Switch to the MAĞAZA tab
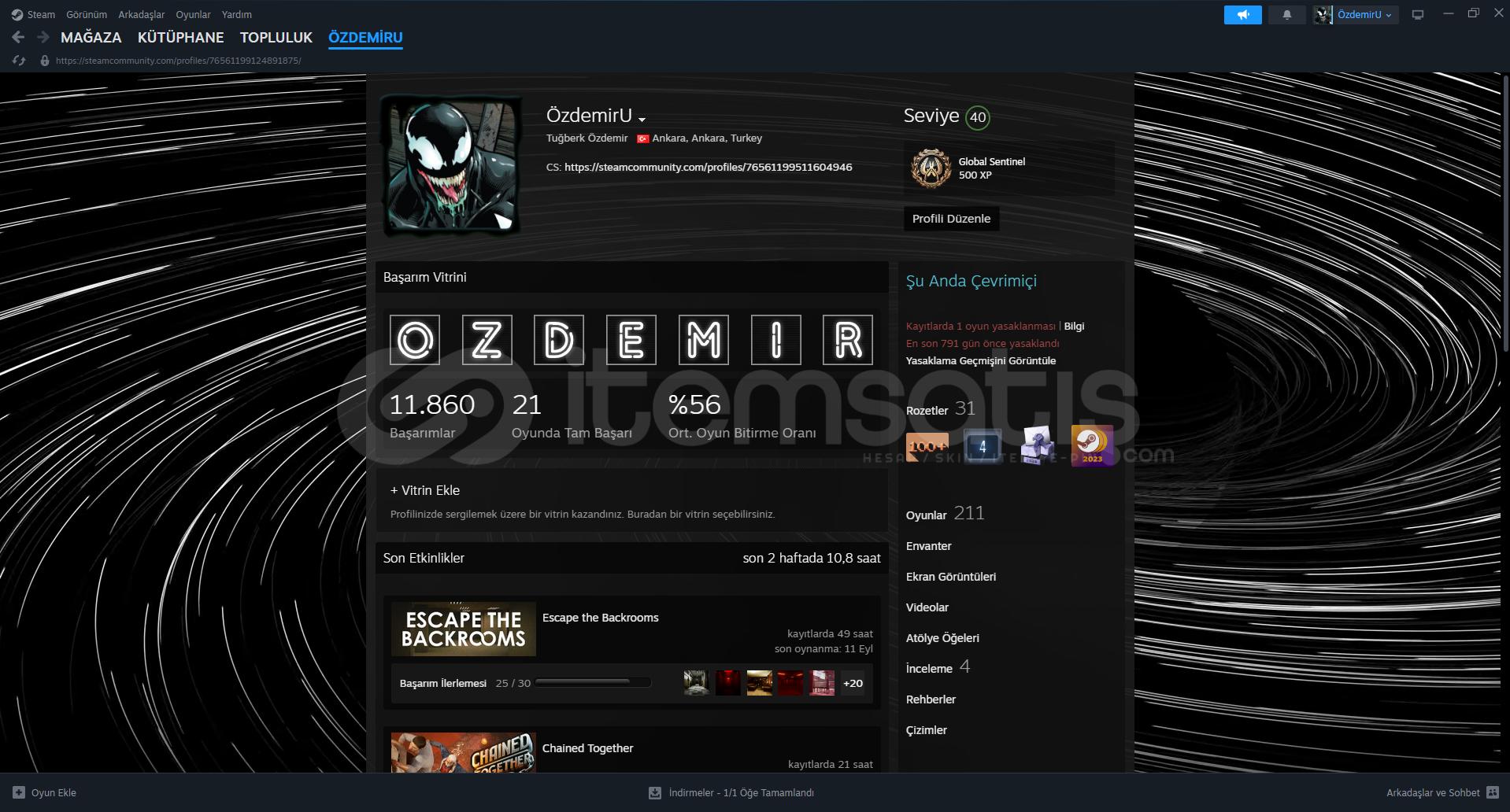 [x=91, y=37]
